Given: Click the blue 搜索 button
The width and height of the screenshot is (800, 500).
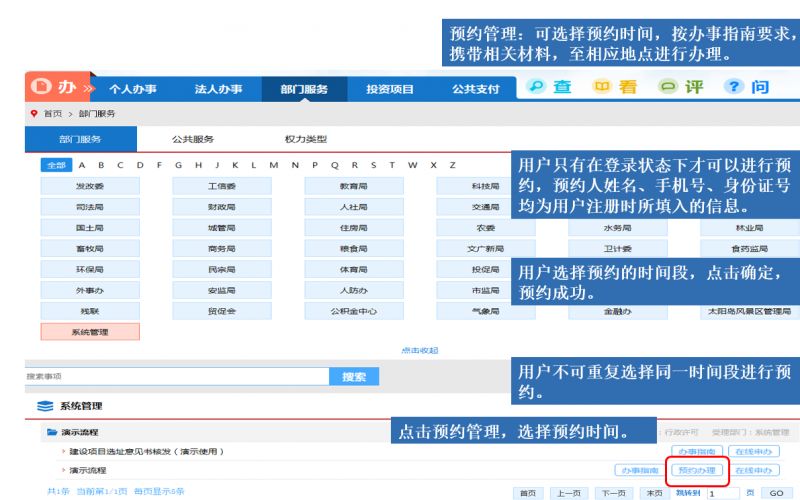Looking at the screenshot, I should tap(354, 377).
